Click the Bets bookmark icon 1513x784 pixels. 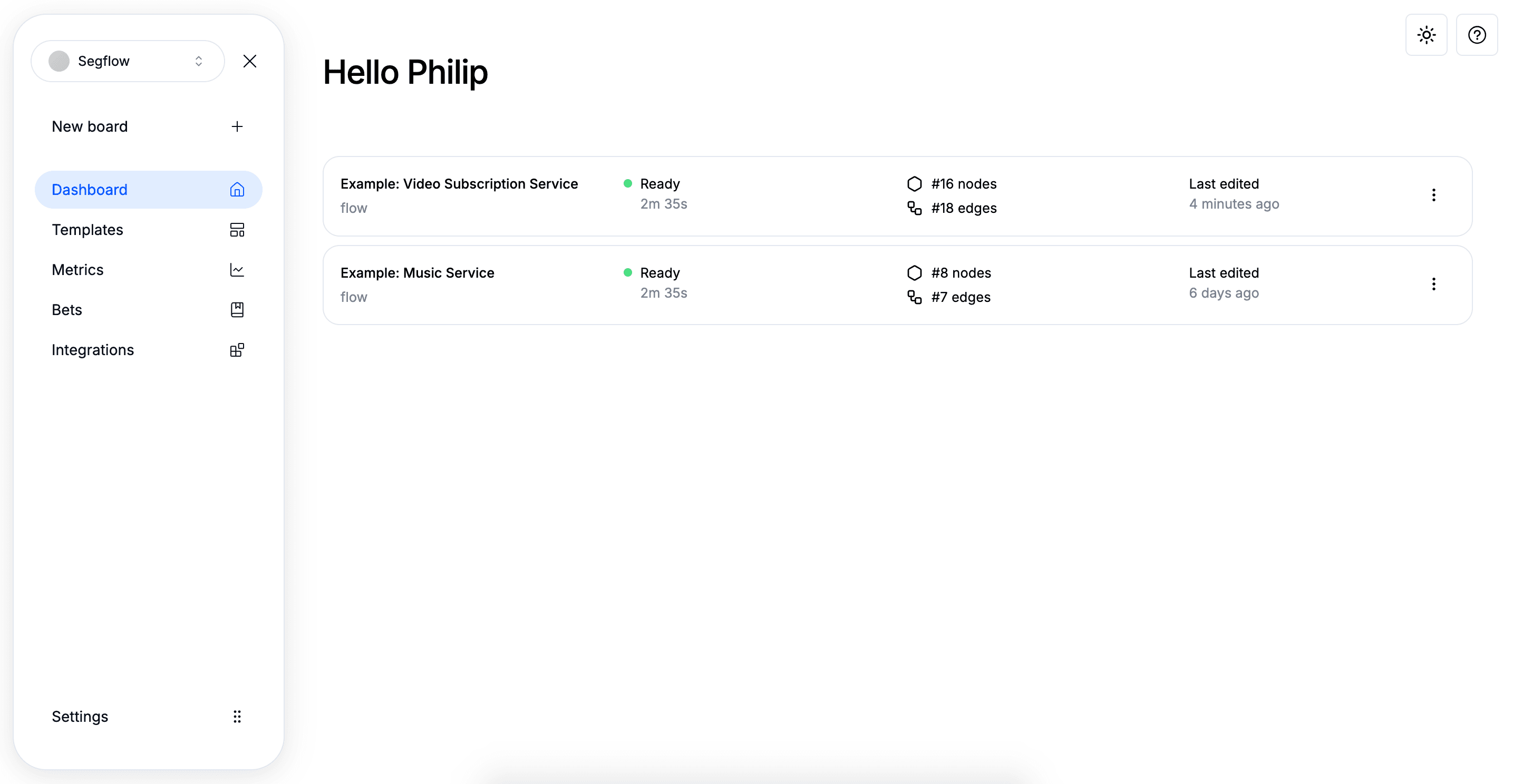click(x=237, y=310)
